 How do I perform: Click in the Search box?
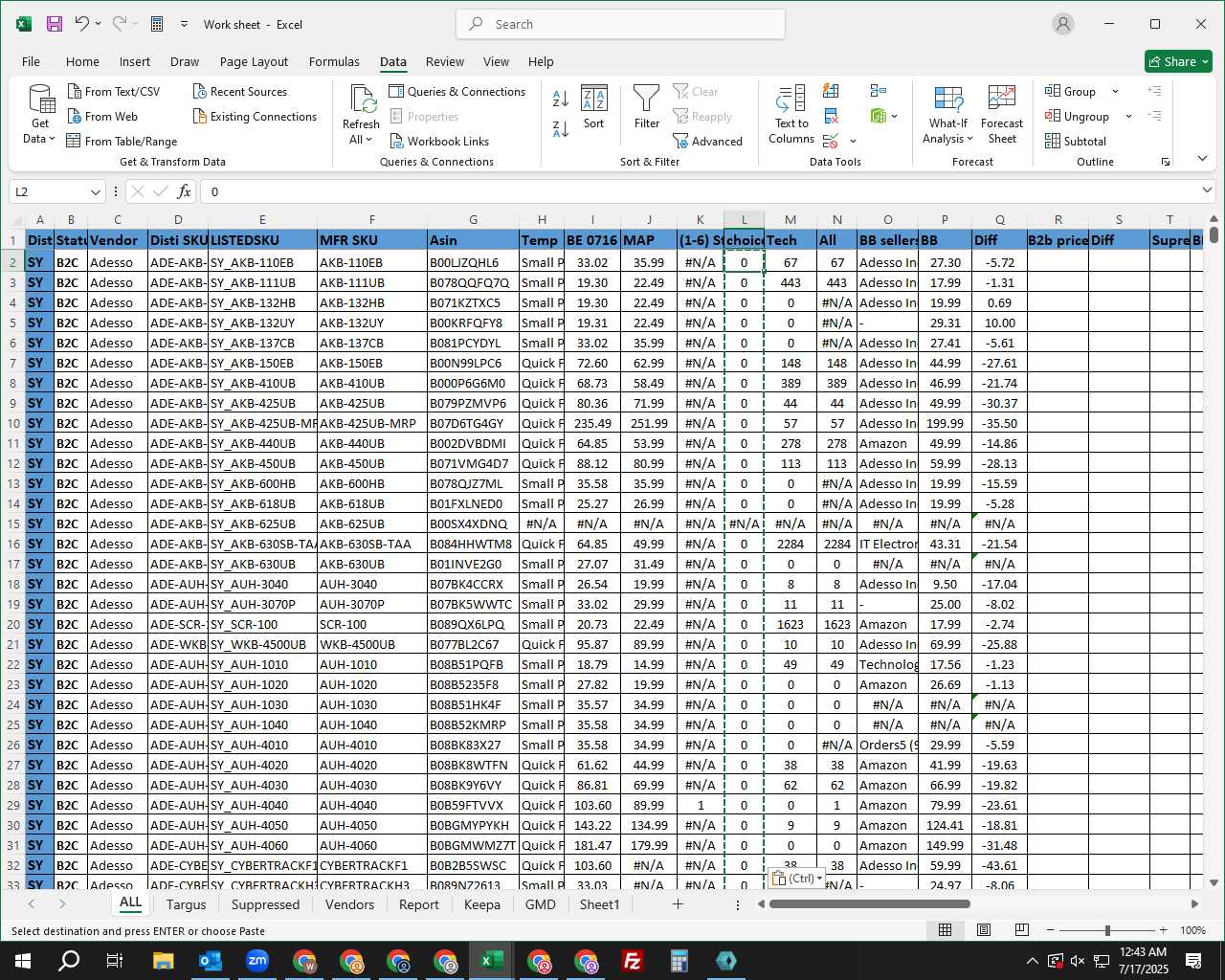pyautogui.click(x=620, y=24)
